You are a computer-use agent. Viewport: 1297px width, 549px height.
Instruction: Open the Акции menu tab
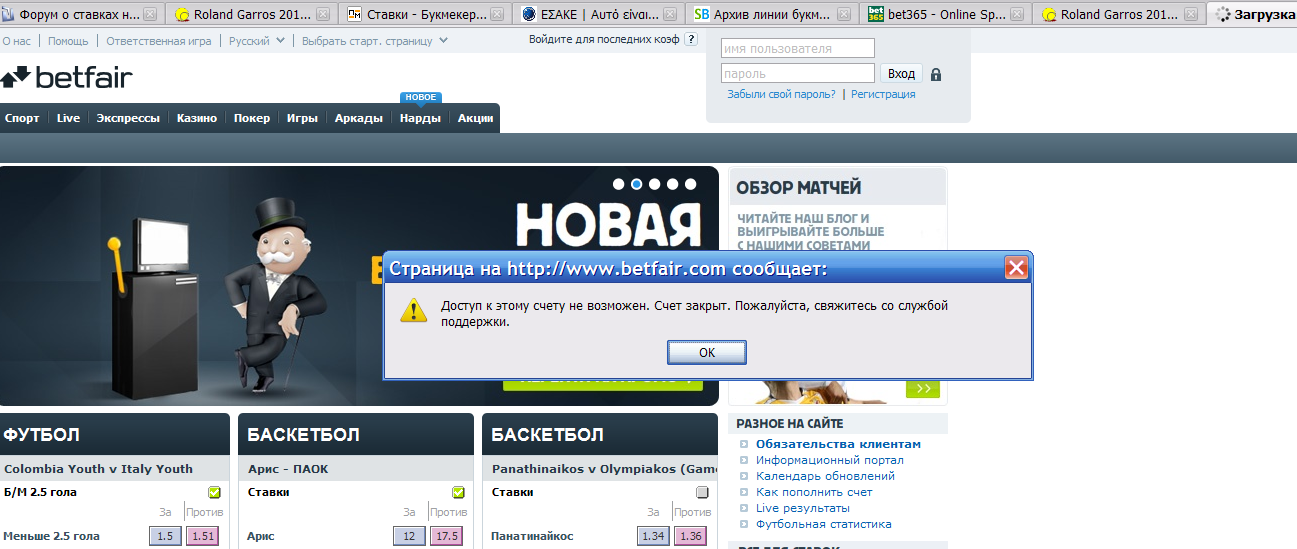(475, 118)
